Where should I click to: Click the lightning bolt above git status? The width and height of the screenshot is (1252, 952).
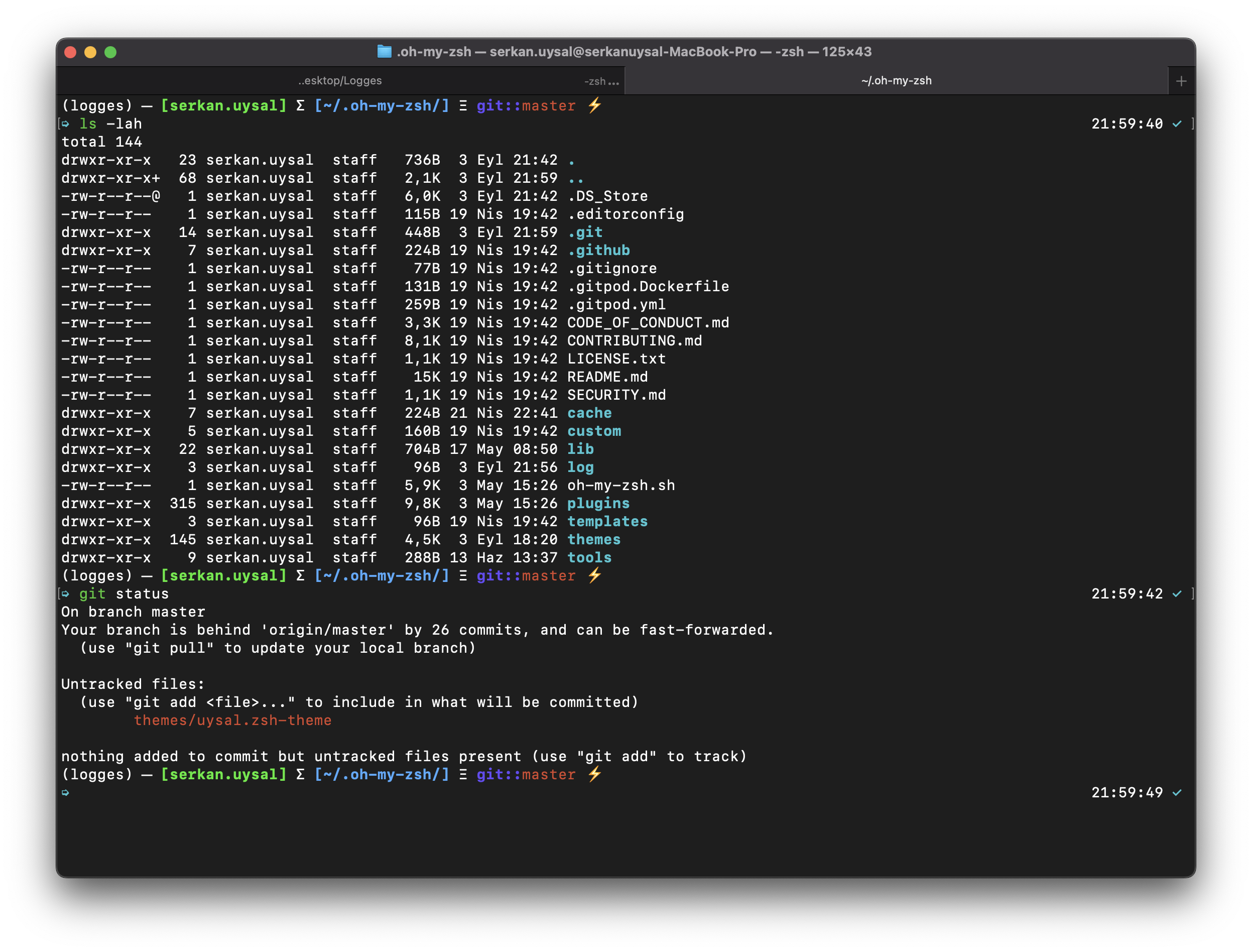tap(594, 575)
